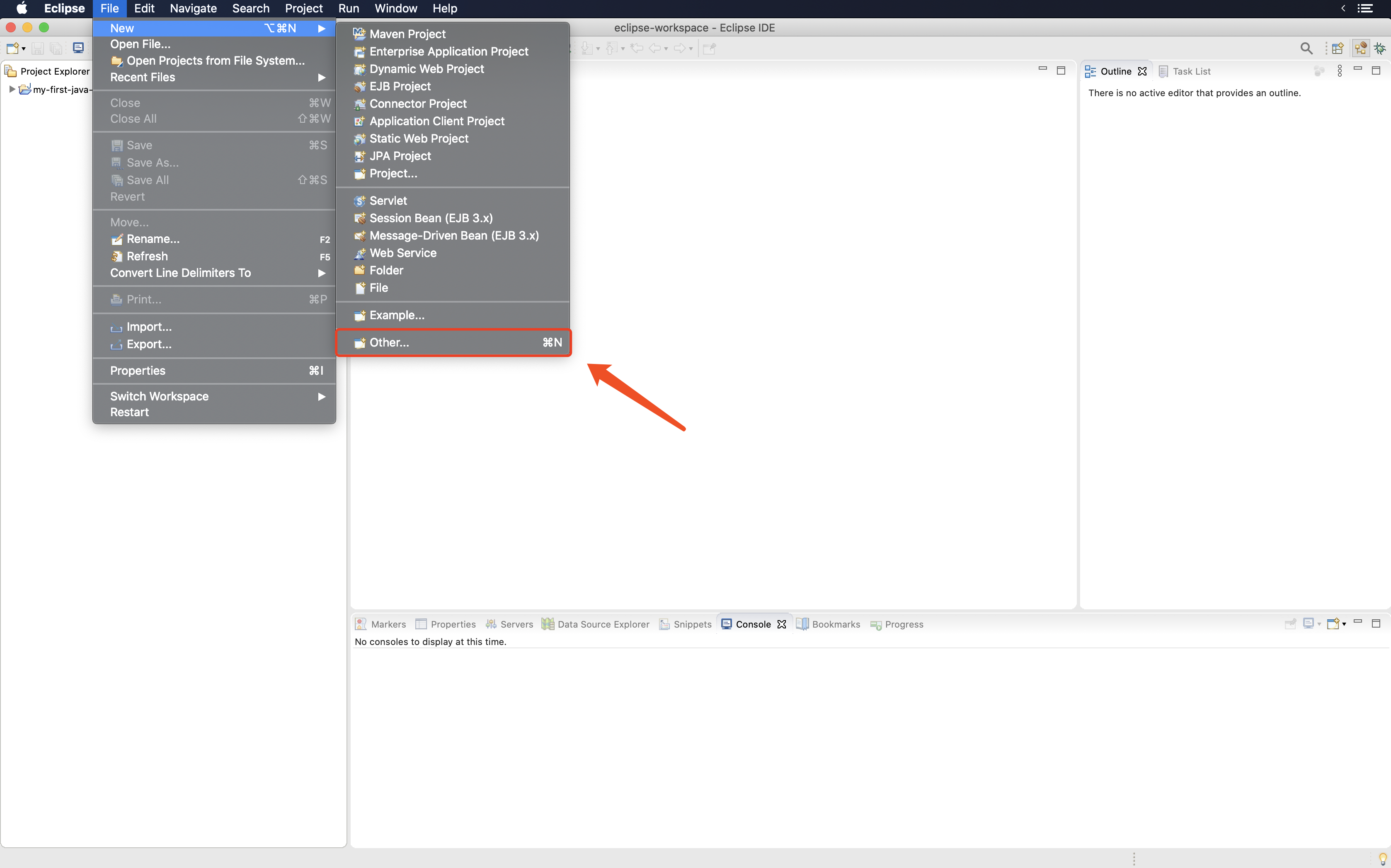1391x868 pixels.
Task: Click the search magnifier icon in toolbar
Action: 1306,49
